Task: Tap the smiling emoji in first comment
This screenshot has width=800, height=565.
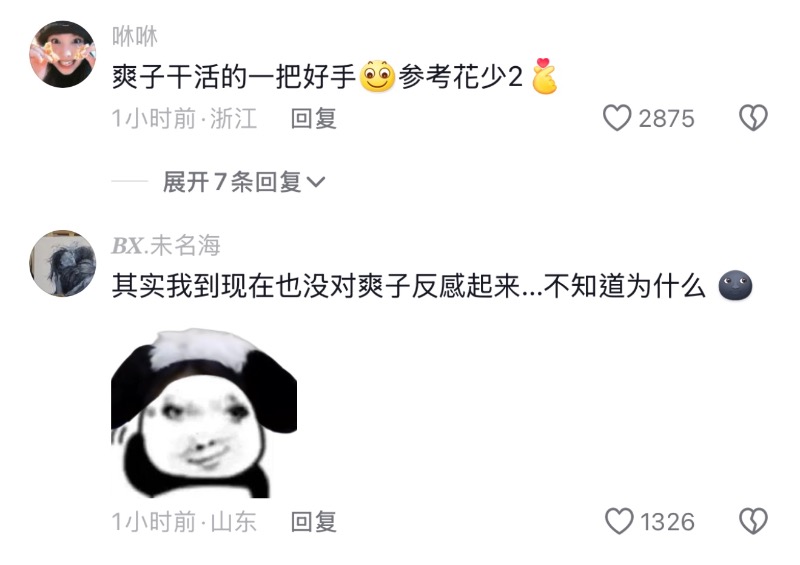Action: tap(378, 77)
